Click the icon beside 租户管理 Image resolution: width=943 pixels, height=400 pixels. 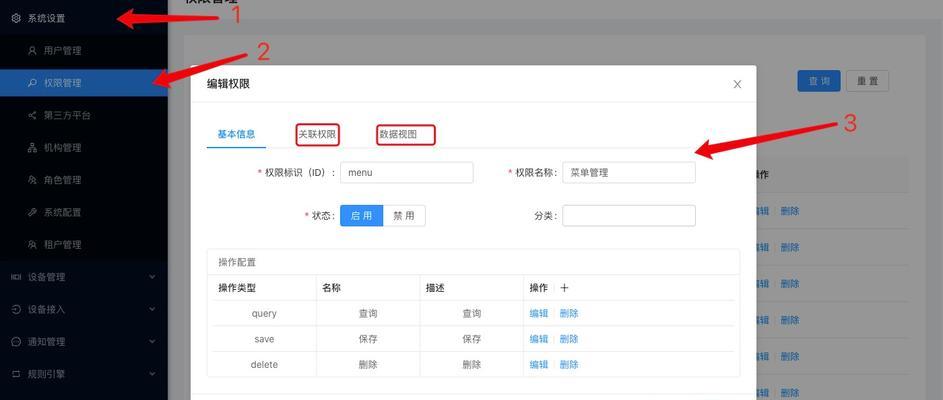(32, 245)
